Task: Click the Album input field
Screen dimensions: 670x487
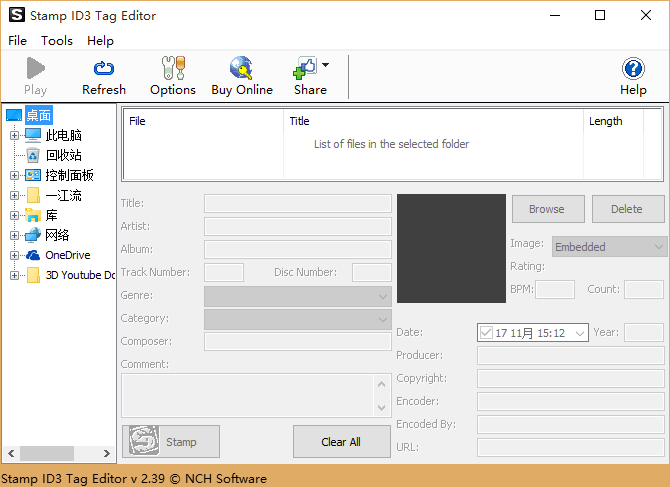Action: [x=298, y=249]
